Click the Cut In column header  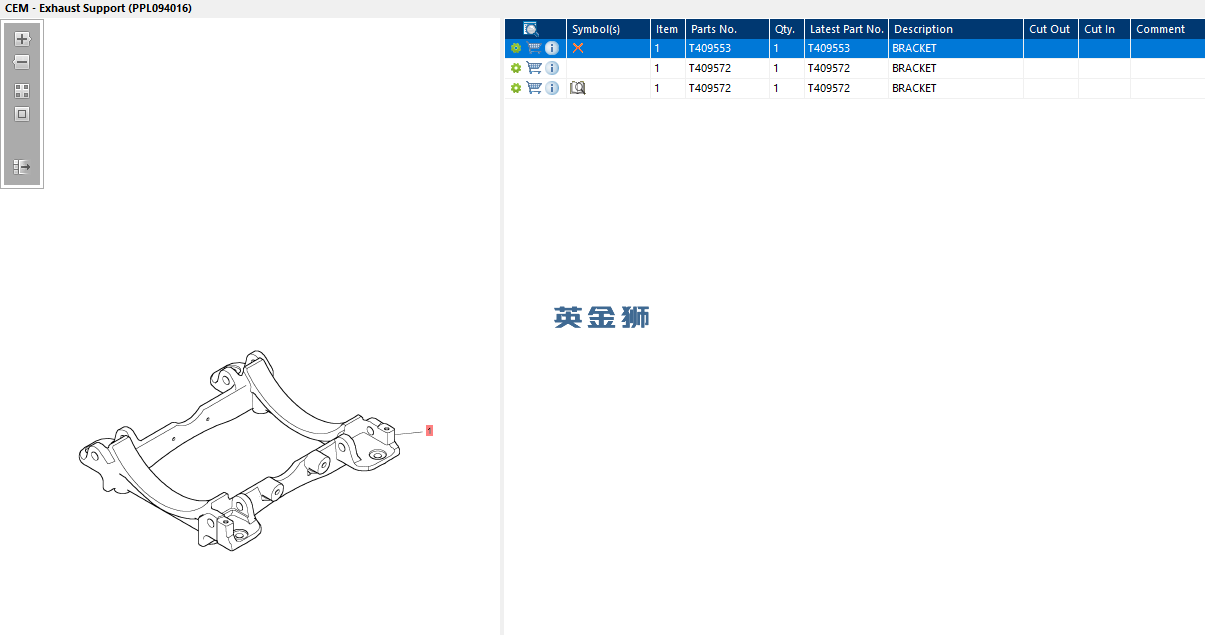(x=1104, y=29)
